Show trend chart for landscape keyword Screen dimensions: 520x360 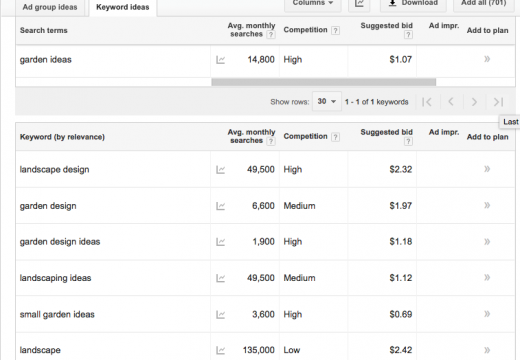tap(220, 350)
